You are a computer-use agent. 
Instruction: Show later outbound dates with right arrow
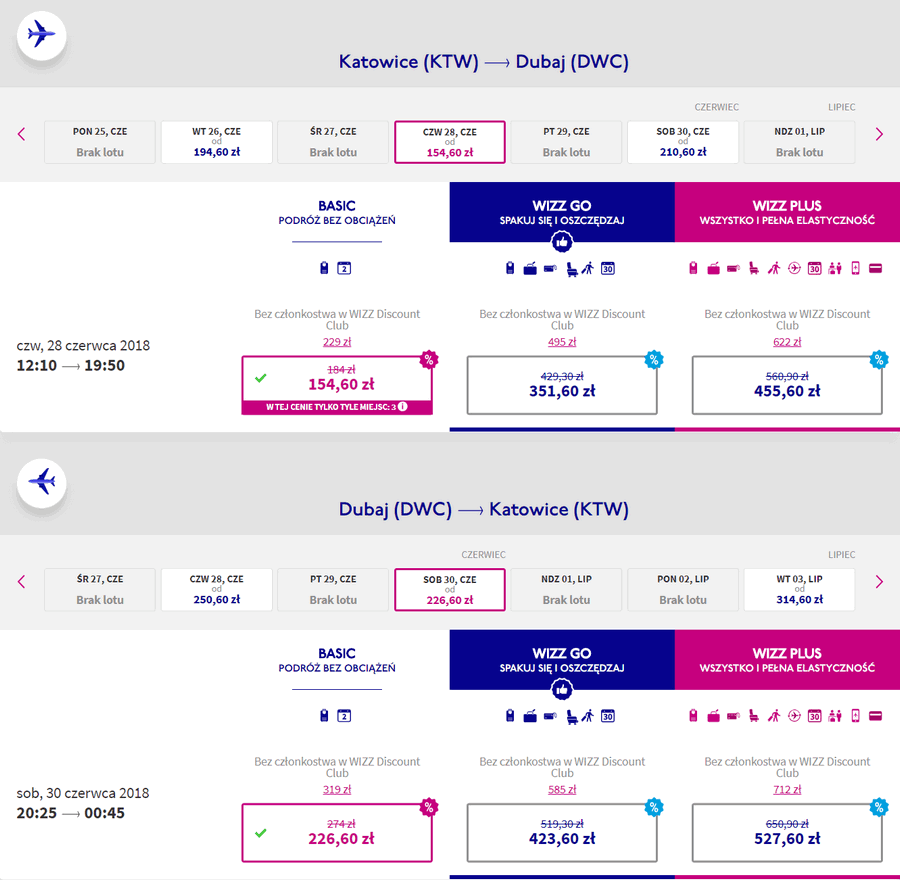coord(879,134)
